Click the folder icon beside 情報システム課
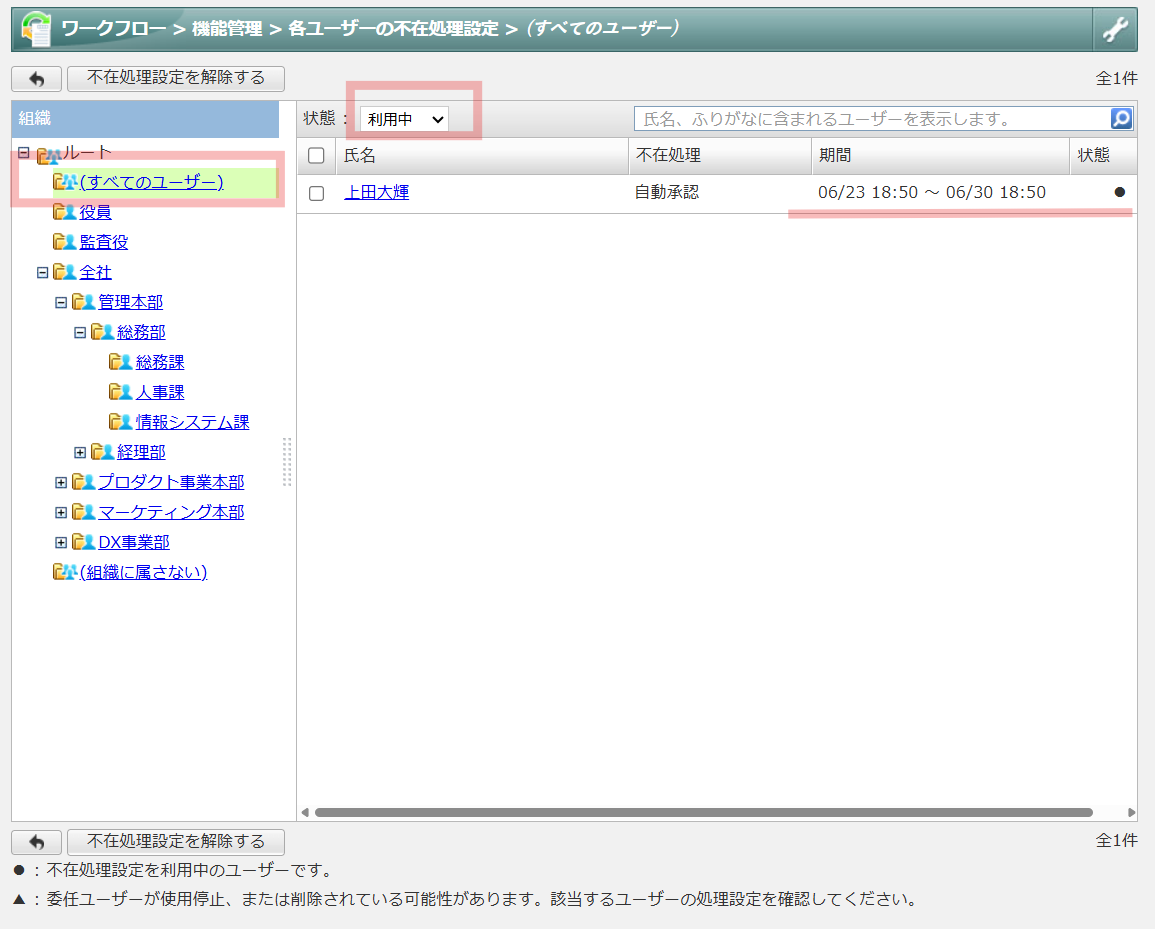The image size is (1155, 929). 121,422
